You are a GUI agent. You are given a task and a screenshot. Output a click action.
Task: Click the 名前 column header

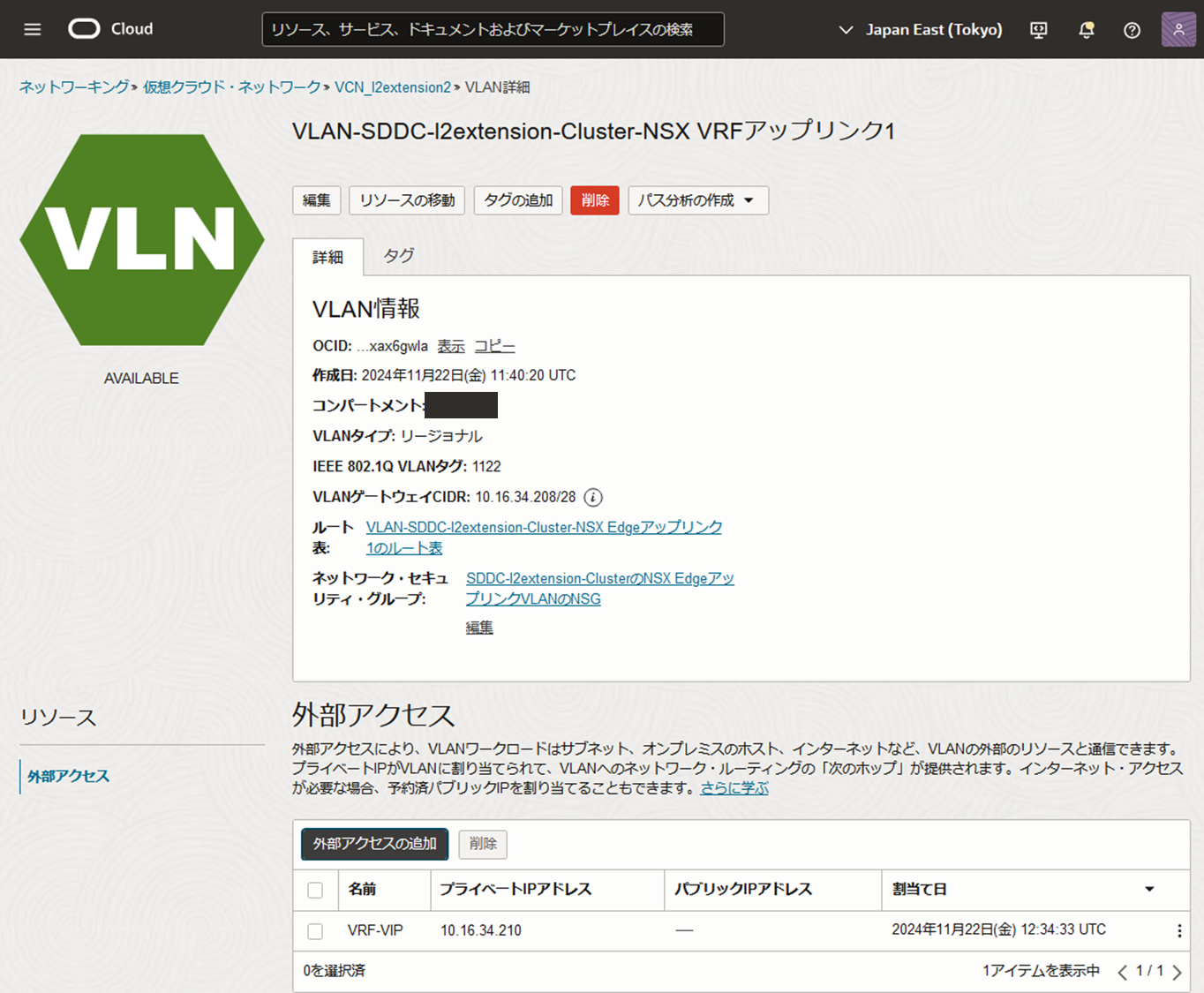click(x=362, y=889)
